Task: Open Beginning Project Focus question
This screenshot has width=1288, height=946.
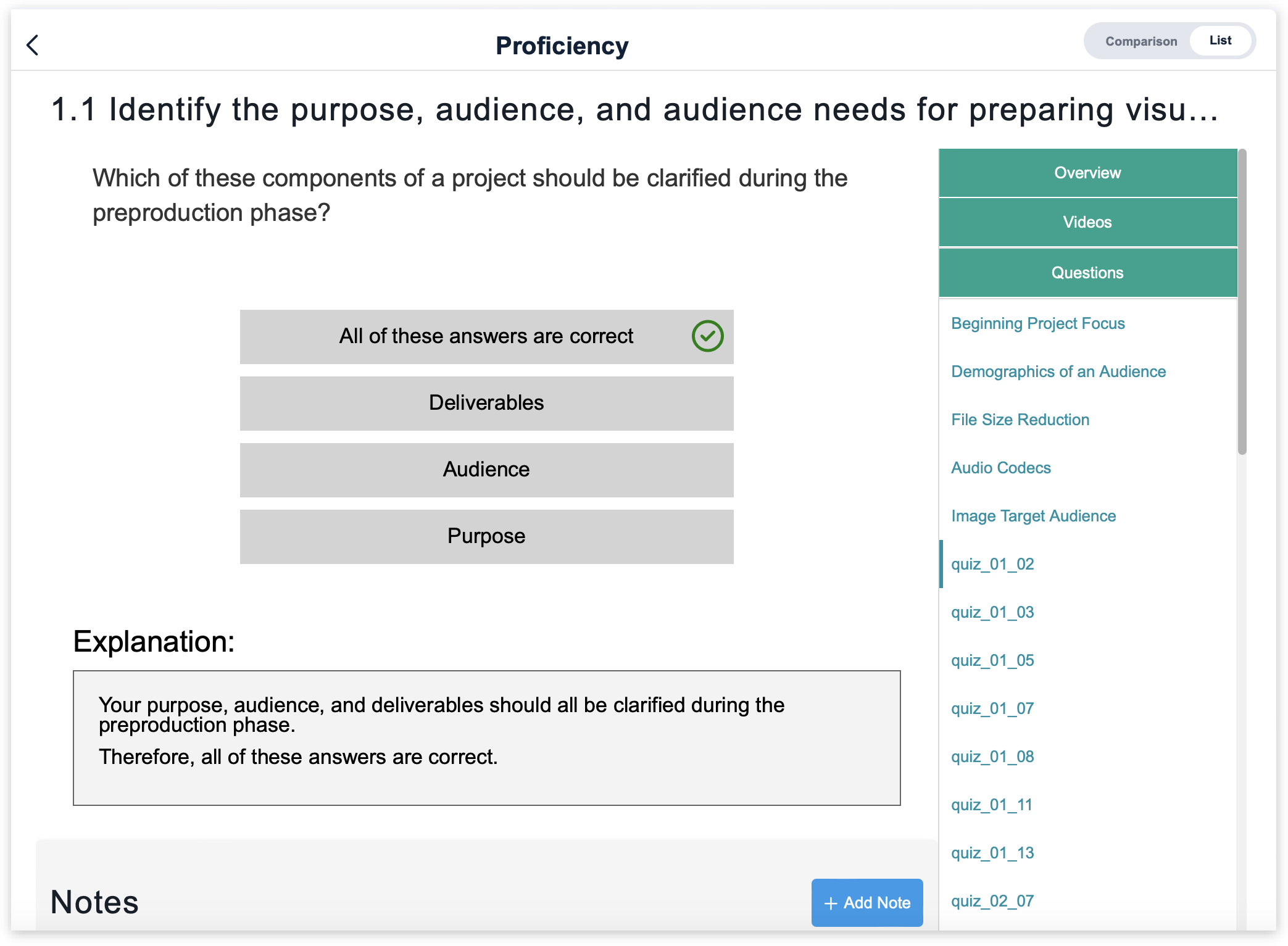Action: pyautogui.click(x=1037, y=324)
